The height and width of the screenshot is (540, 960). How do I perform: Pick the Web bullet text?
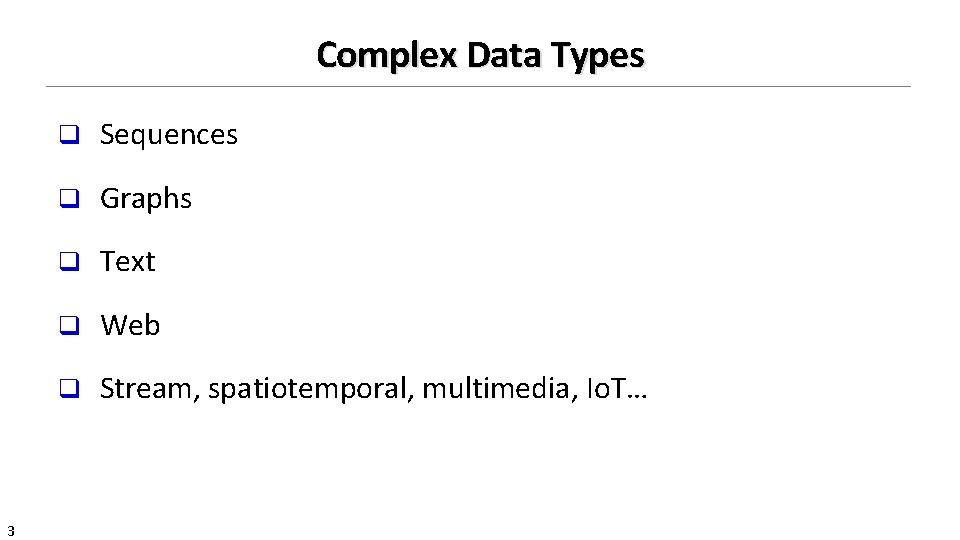(130, 326)
